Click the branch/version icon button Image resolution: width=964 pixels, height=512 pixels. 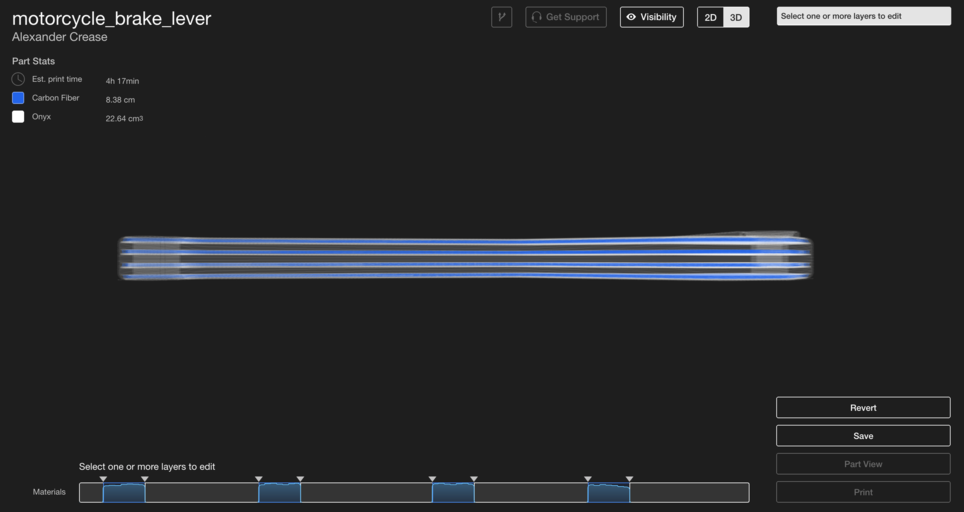click(x=502, y=17)
